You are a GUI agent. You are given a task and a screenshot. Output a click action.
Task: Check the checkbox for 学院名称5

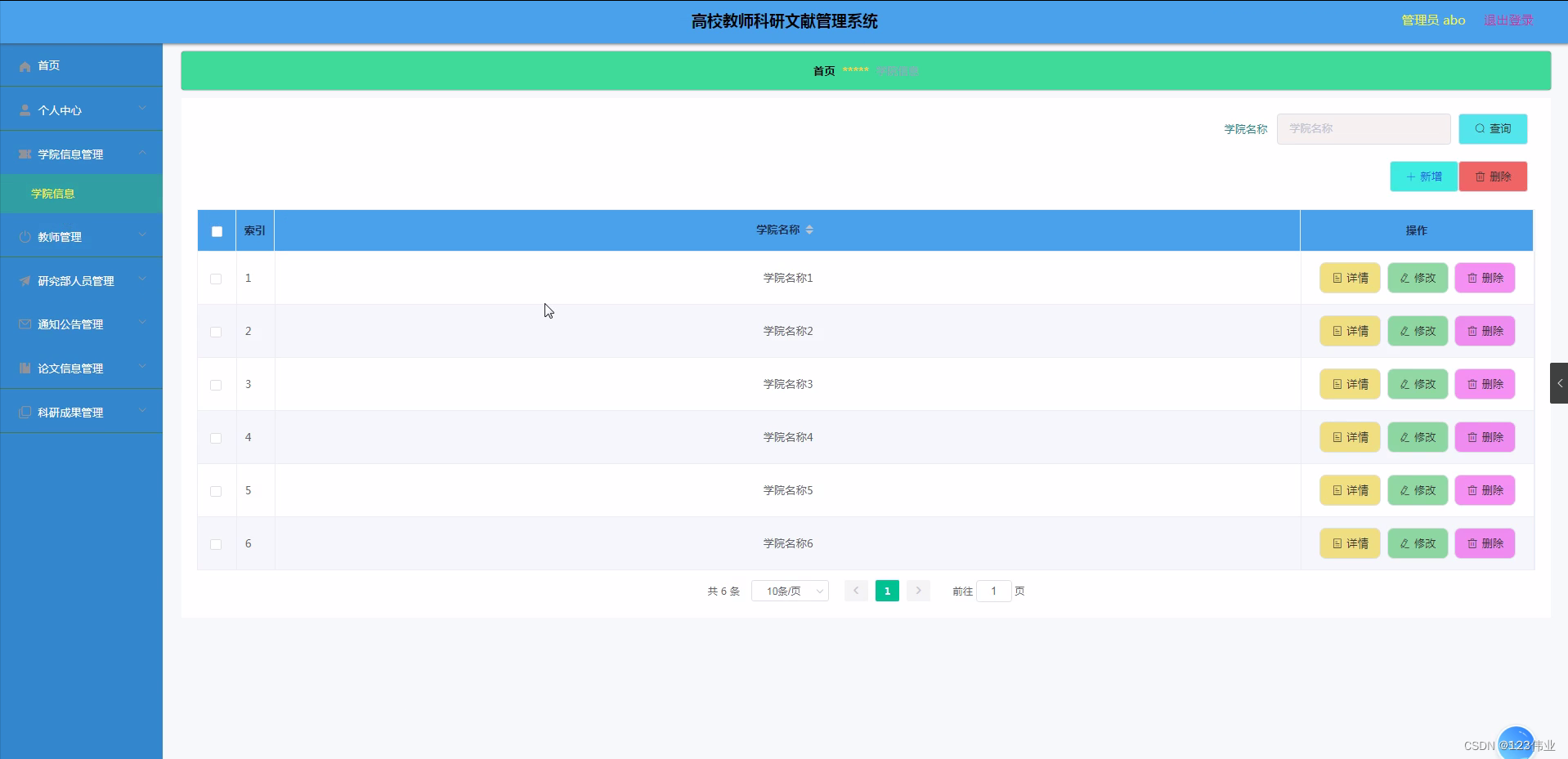coord(216,491)
